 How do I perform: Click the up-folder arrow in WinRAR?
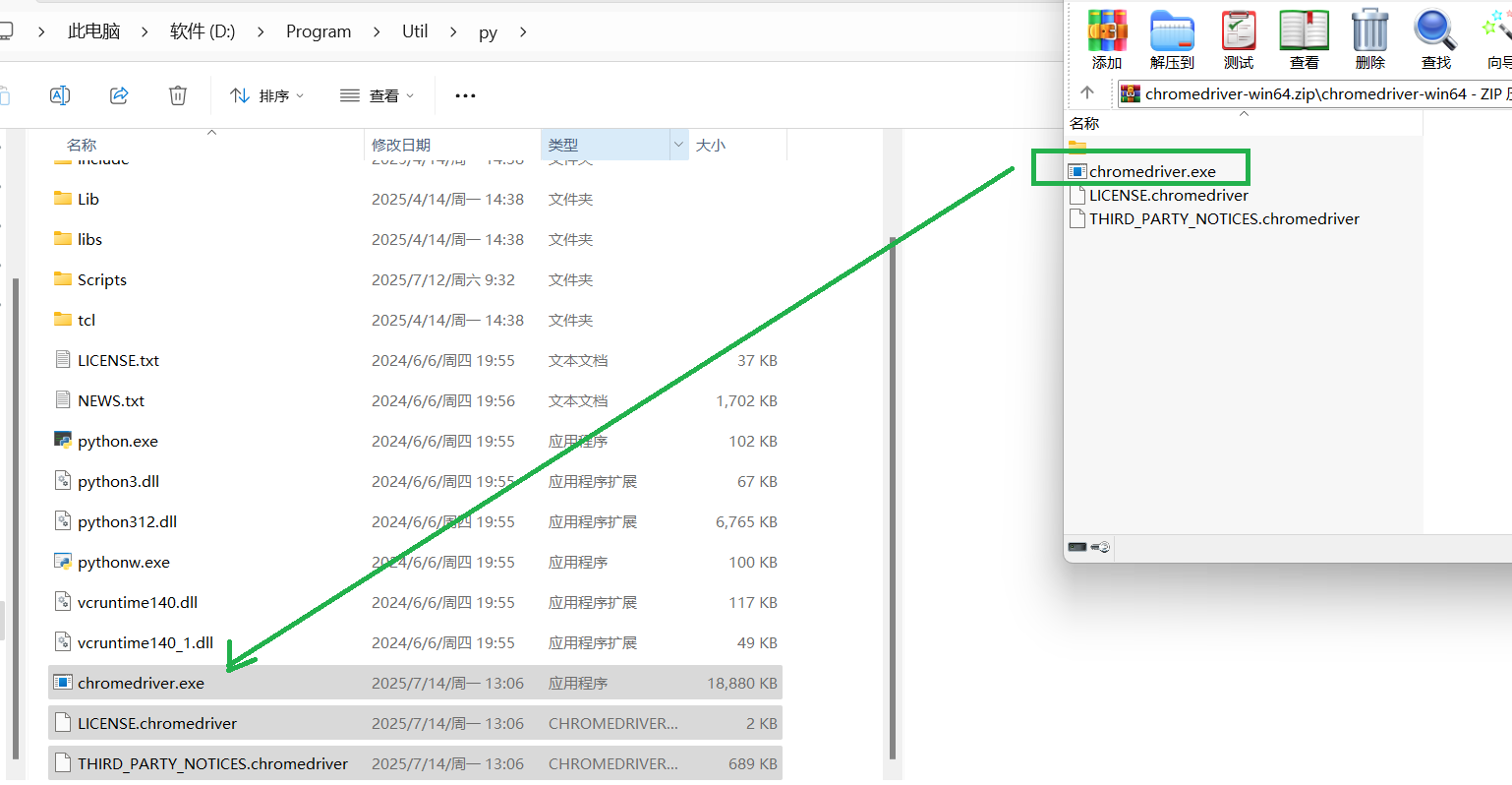pyautogui.click(x=1089, y=92)
